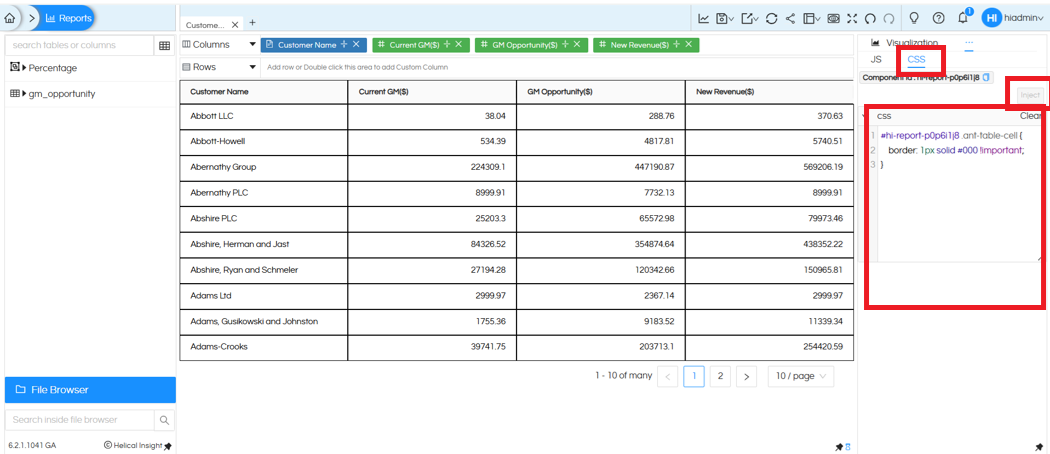Open the hiadmin user menu

[1024, 18]
